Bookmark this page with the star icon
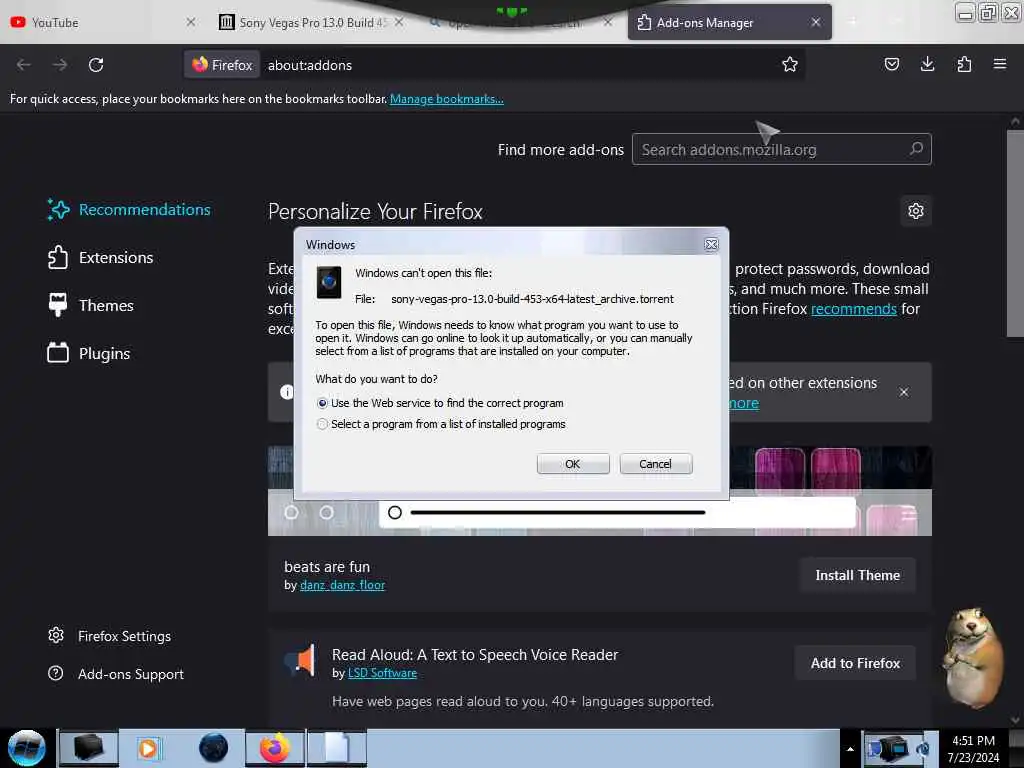 click(x=790, y=64)
